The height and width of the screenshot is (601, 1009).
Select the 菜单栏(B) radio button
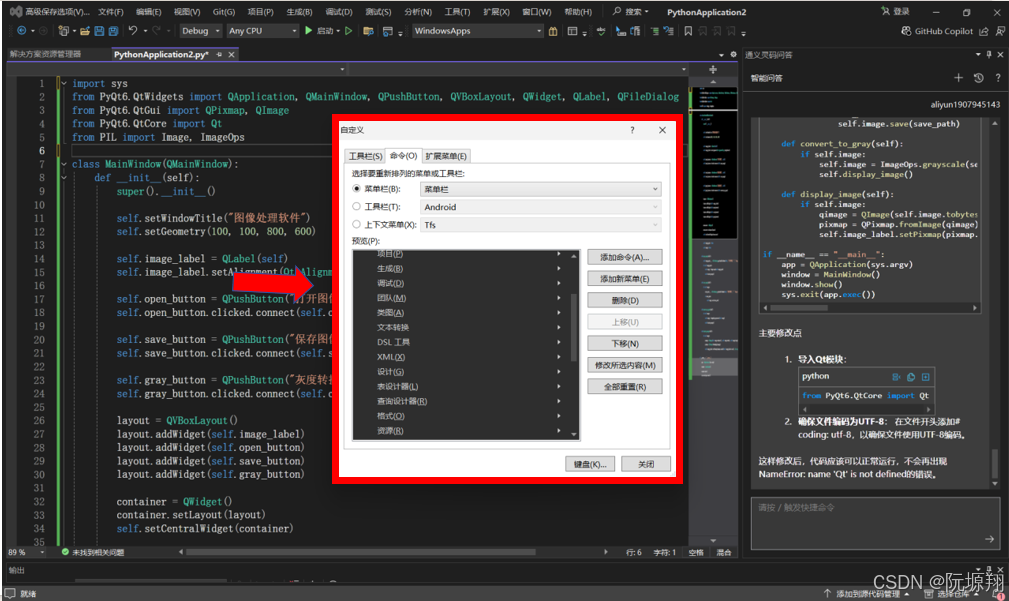[356, 189]
